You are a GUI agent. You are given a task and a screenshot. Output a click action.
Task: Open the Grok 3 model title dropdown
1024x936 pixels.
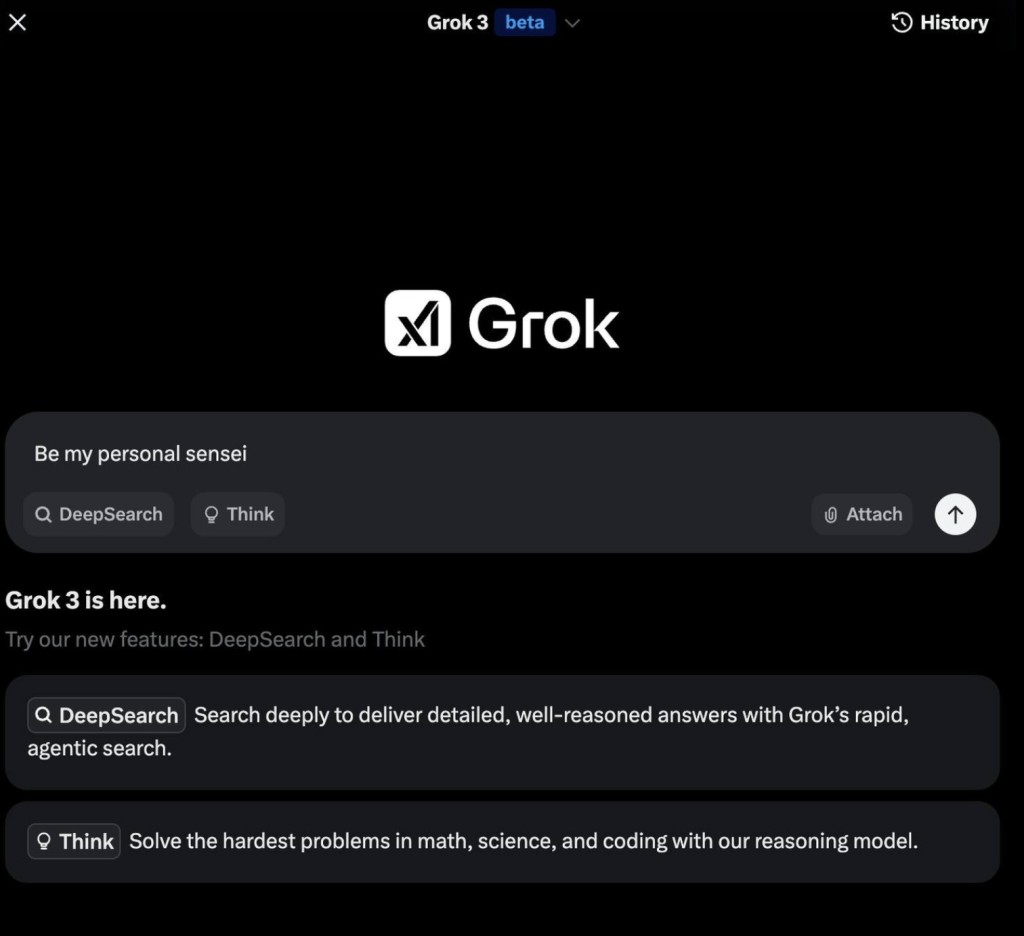point(457,23)
